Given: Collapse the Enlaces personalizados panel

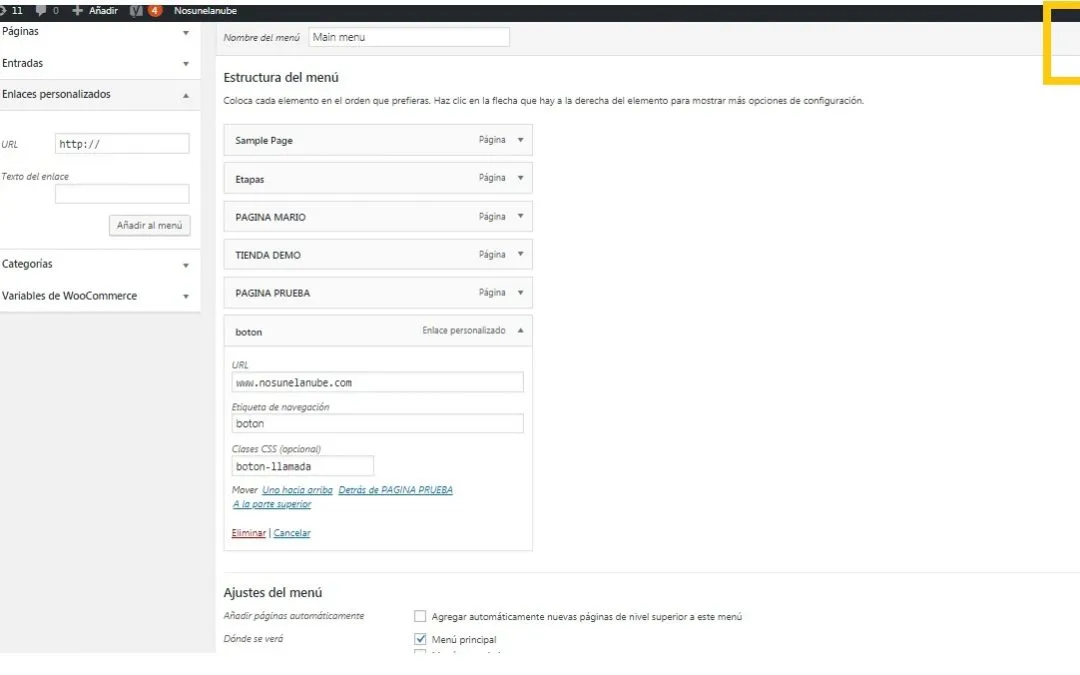Looking at the screenshot, I should tap(186, 95).
